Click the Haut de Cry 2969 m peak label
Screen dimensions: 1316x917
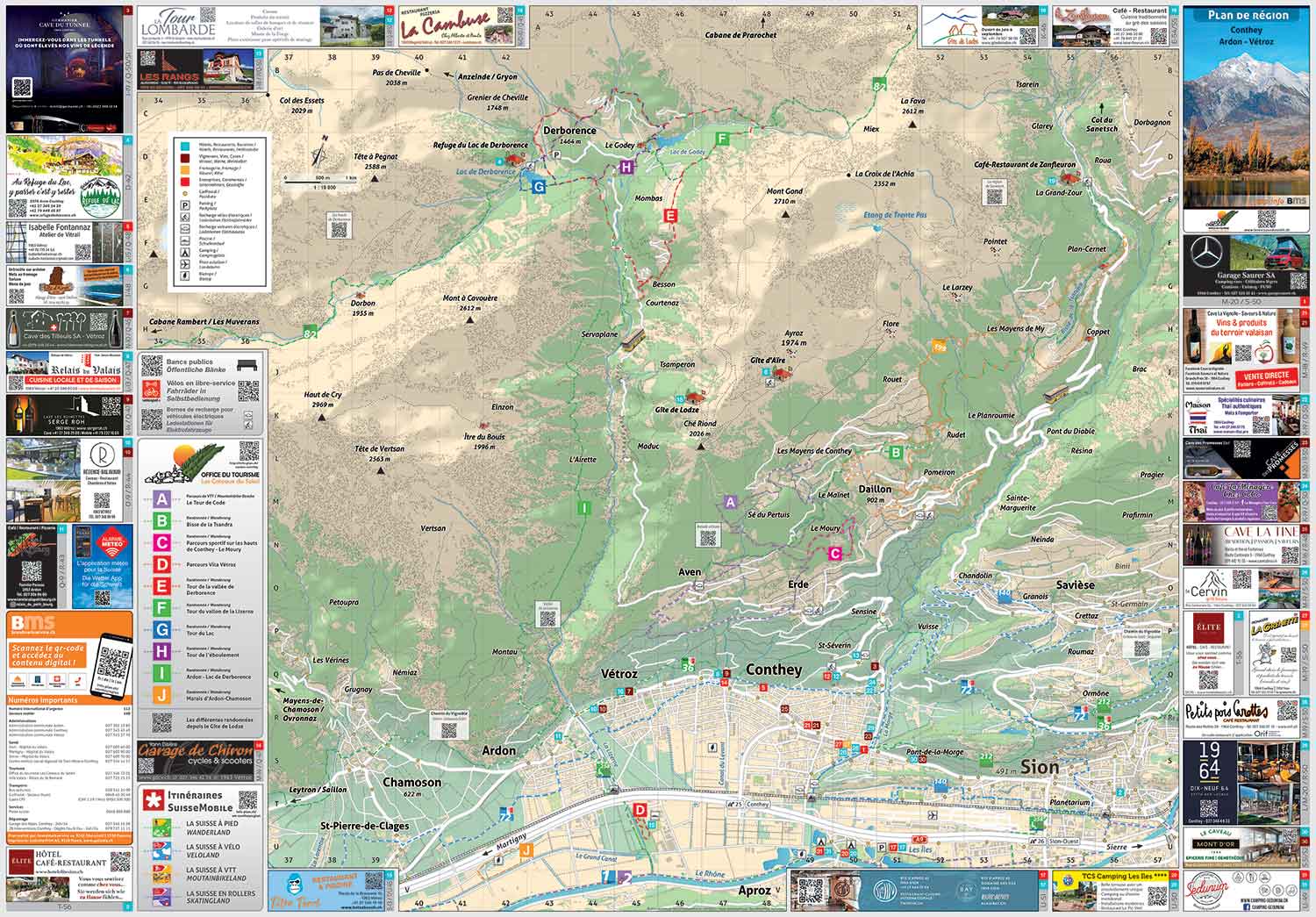click(x=323, y=400)
